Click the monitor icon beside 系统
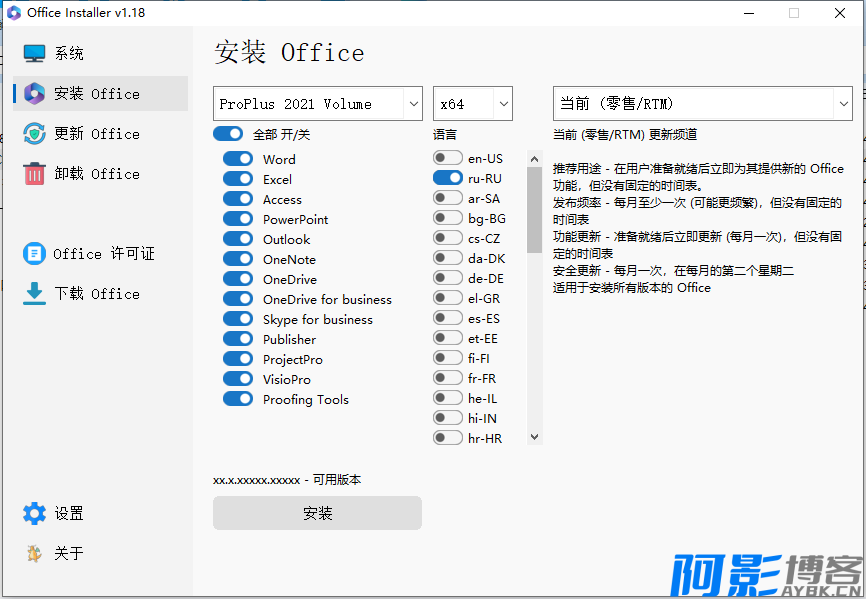This screenshot has height=599, width=866. [34, 54]
